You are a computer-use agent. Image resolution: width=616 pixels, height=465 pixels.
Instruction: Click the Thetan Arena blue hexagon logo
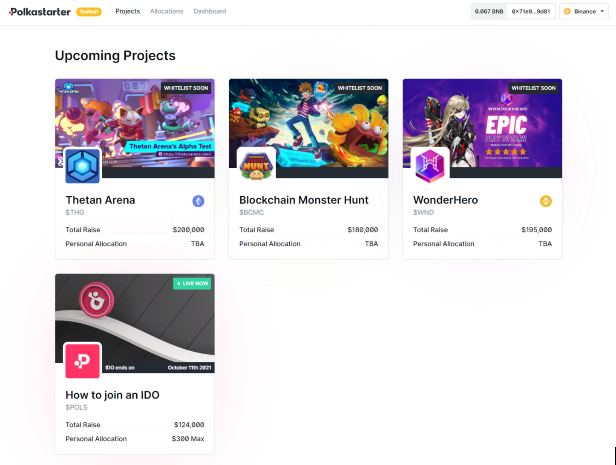coord(82,166)
